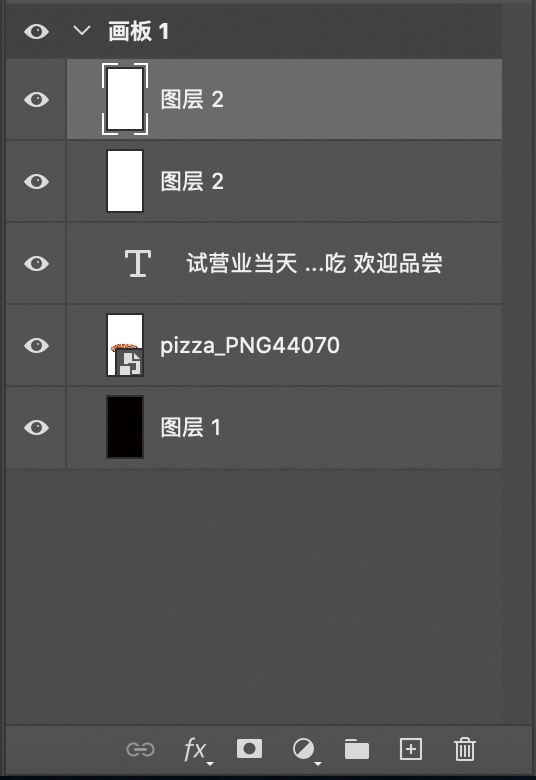Click the text layer T icon
Image resolution: width=536 pixels, height=780 pixels.
[138, 263]
